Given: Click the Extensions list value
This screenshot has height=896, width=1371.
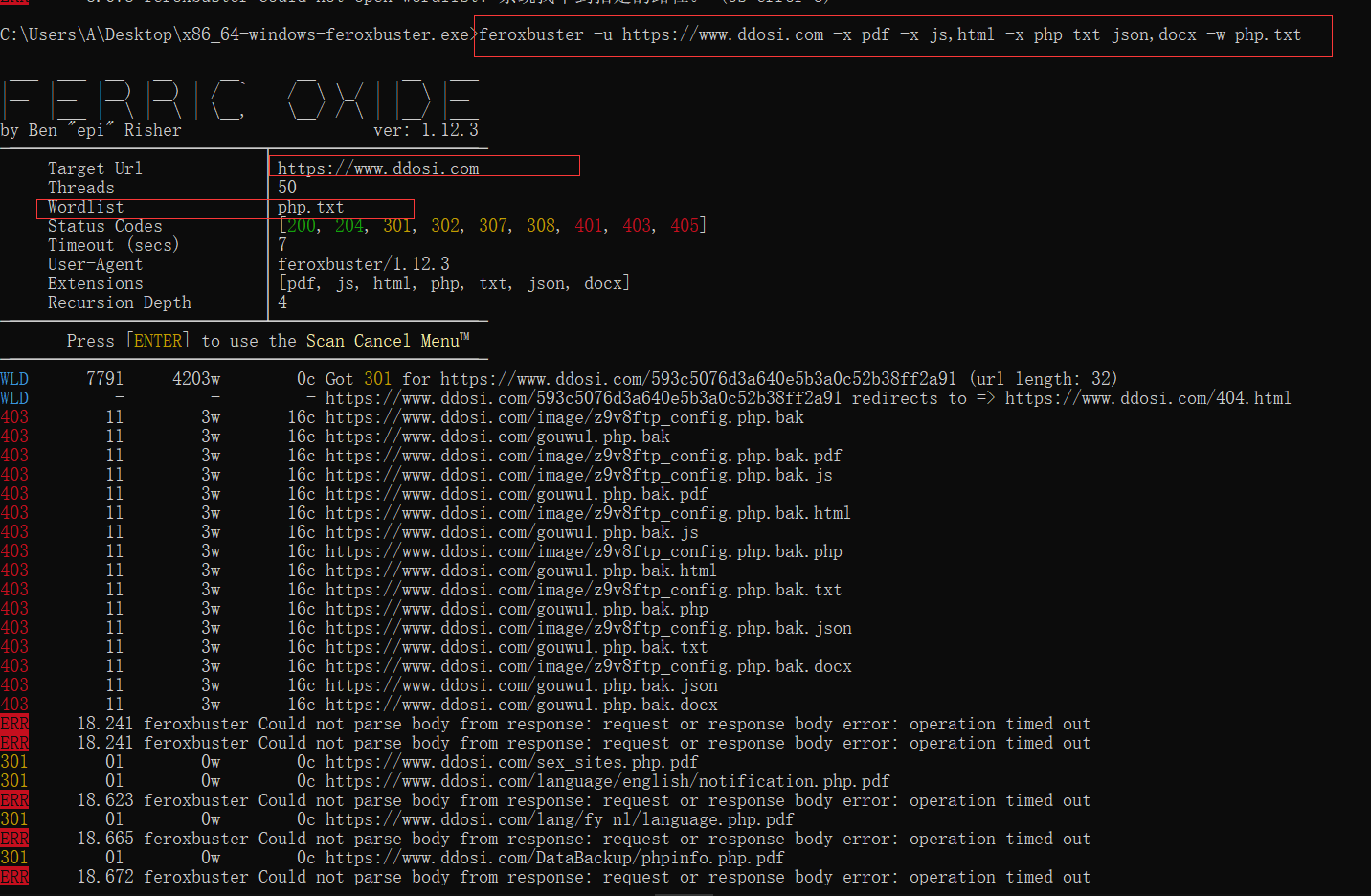Looking at the screenshot, I should 454,283.
